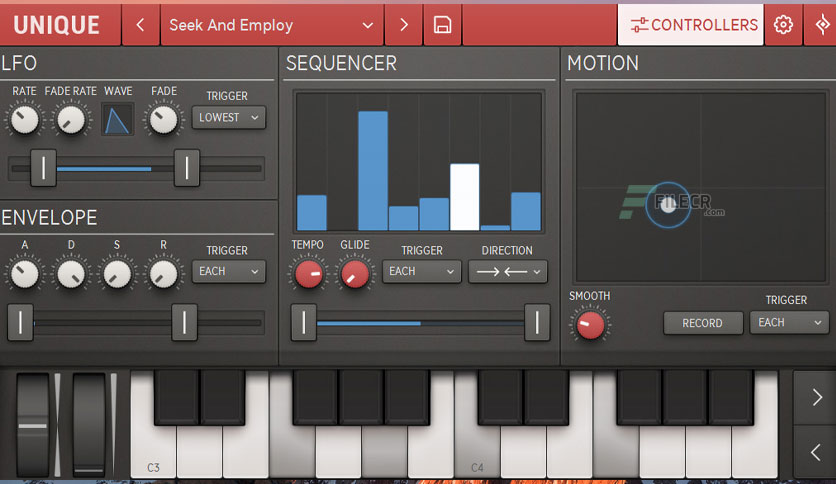Screen dimensions: 836x484
Task: Open the LFO WAVE shape selector
Action: coord(117,119)
